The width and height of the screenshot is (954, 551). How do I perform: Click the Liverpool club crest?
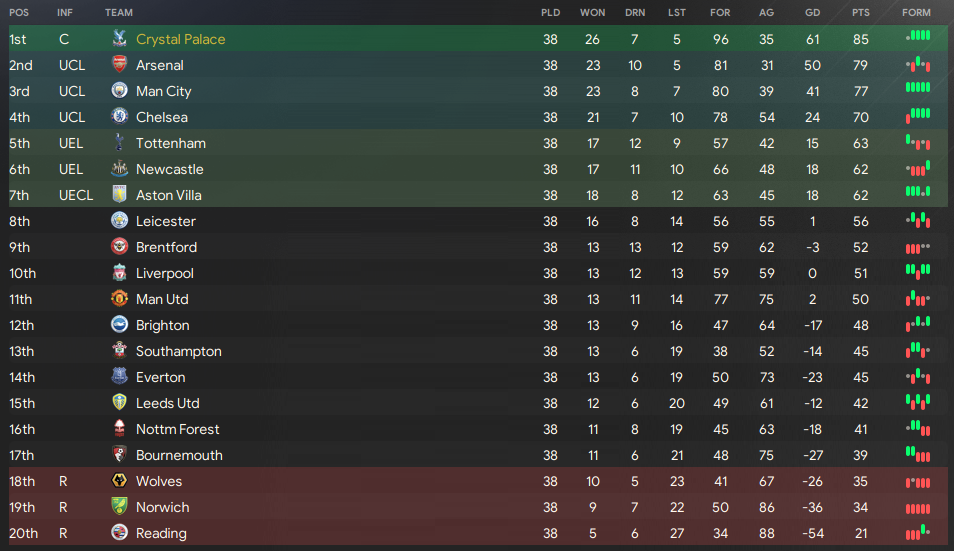pyautogui.click(x=119, y=273)
